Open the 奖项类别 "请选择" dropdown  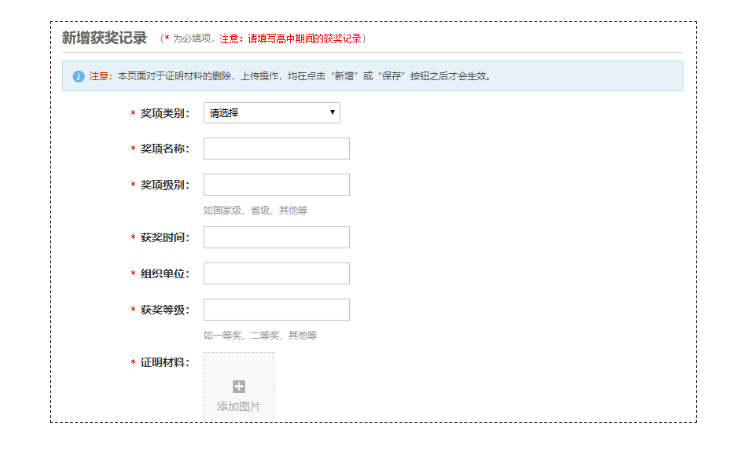pyautogui.click(x=271, y=113)
